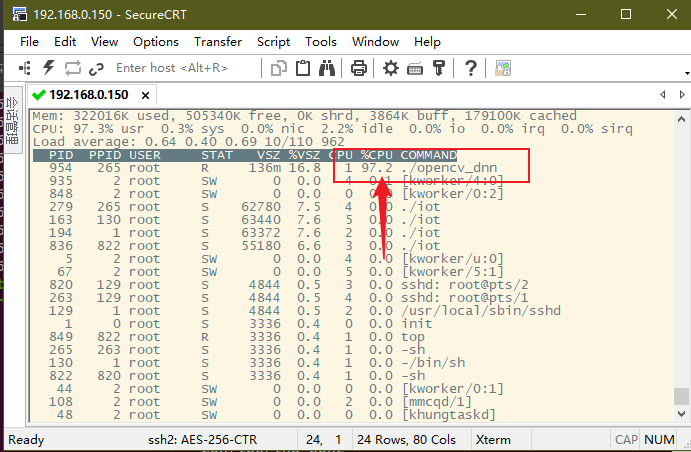The height and width of the screenshot is (452, 691).
Task: Open the Script menu
Action: click(x=274, y=42)
